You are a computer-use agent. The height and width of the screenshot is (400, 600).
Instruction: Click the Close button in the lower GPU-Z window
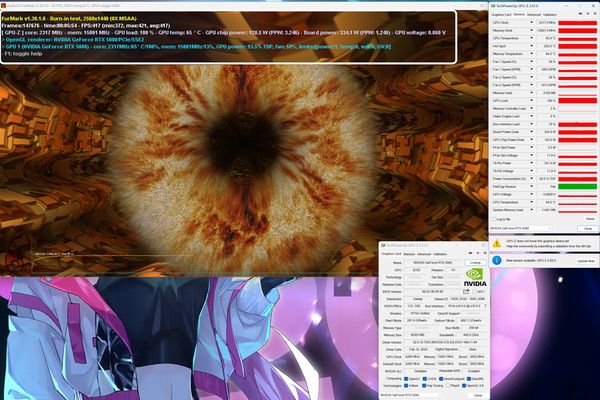(478, 395)
